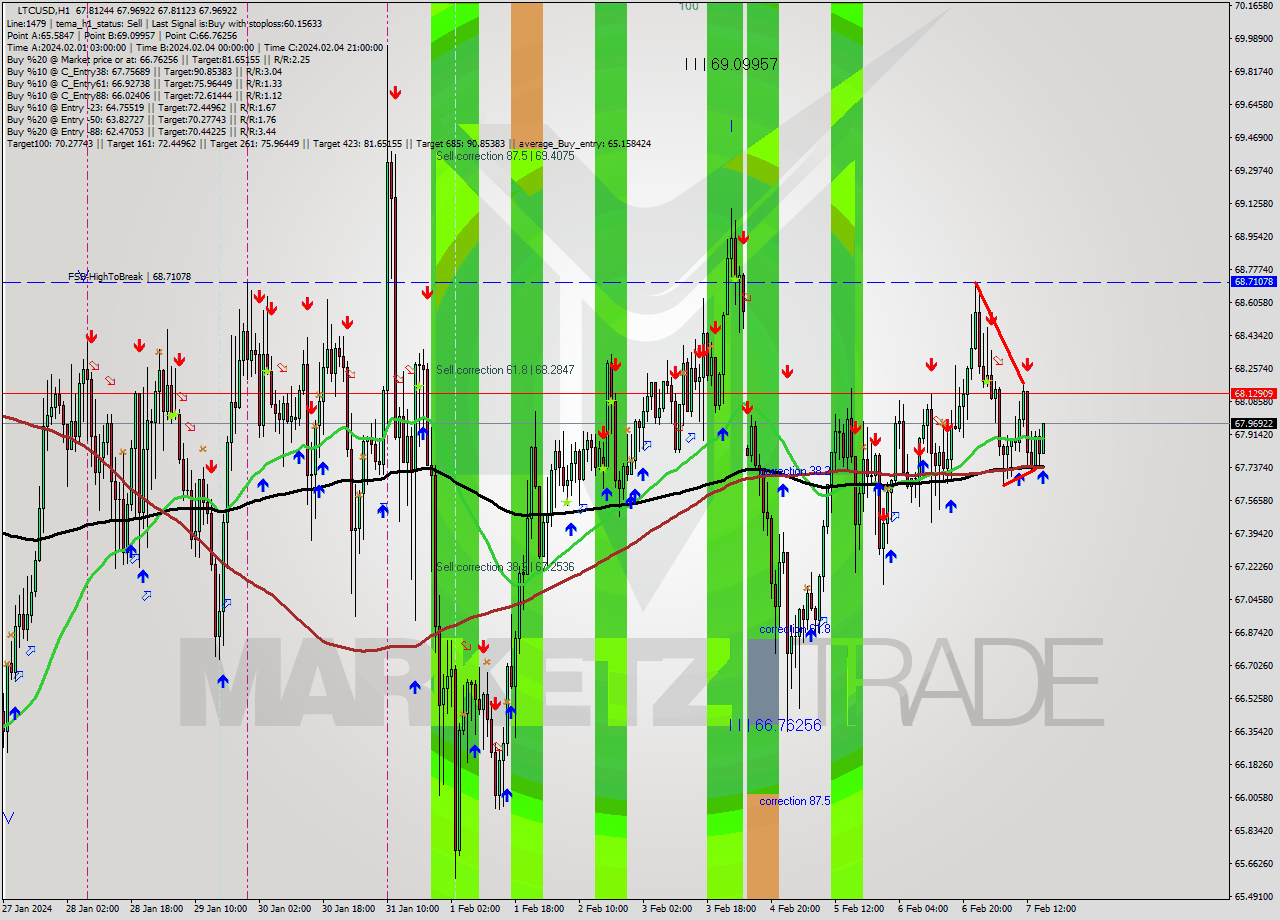Click the 'Buy %10 @ C_Entry61: 66.92738' line

144,83
